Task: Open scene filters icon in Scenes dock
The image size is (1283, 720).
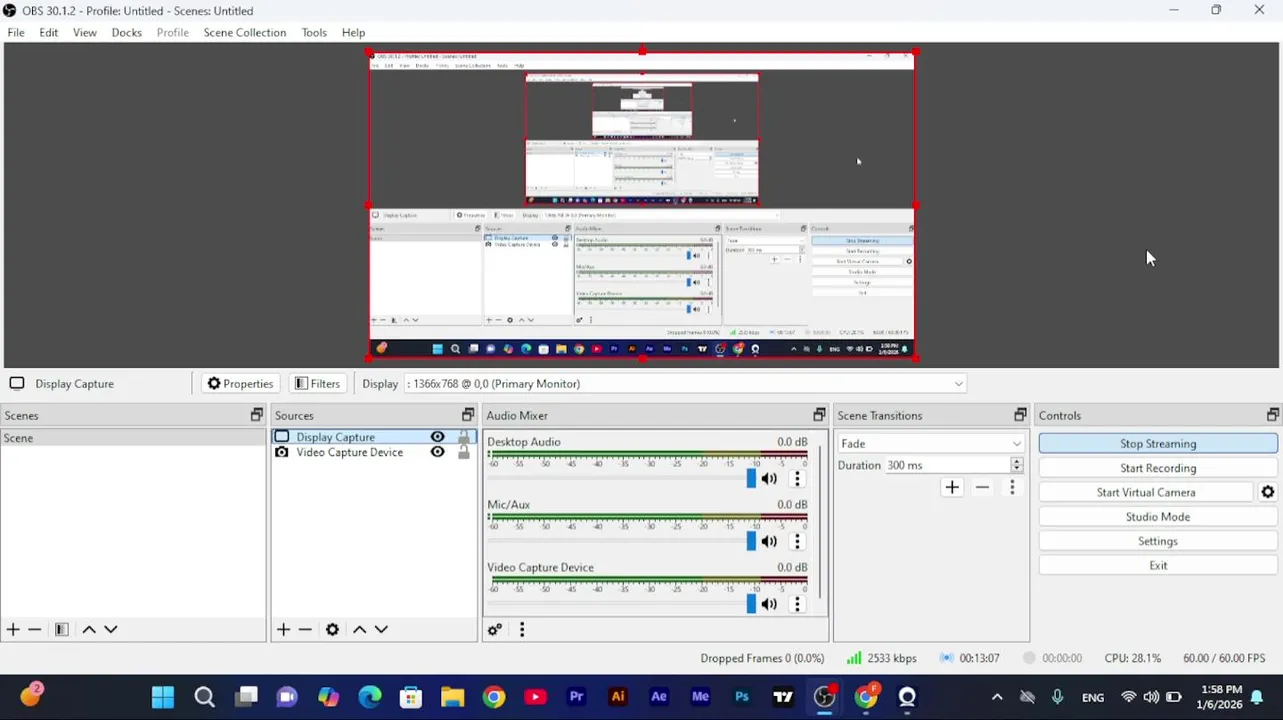Action: 62,629
